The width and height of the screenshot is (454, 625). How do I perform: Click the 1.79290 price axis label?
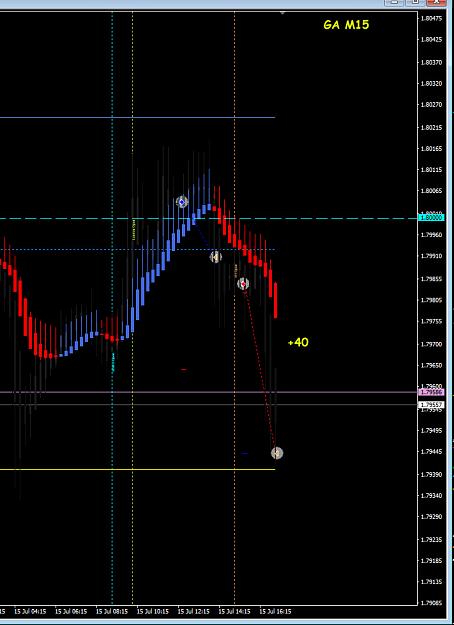[431, 517]
